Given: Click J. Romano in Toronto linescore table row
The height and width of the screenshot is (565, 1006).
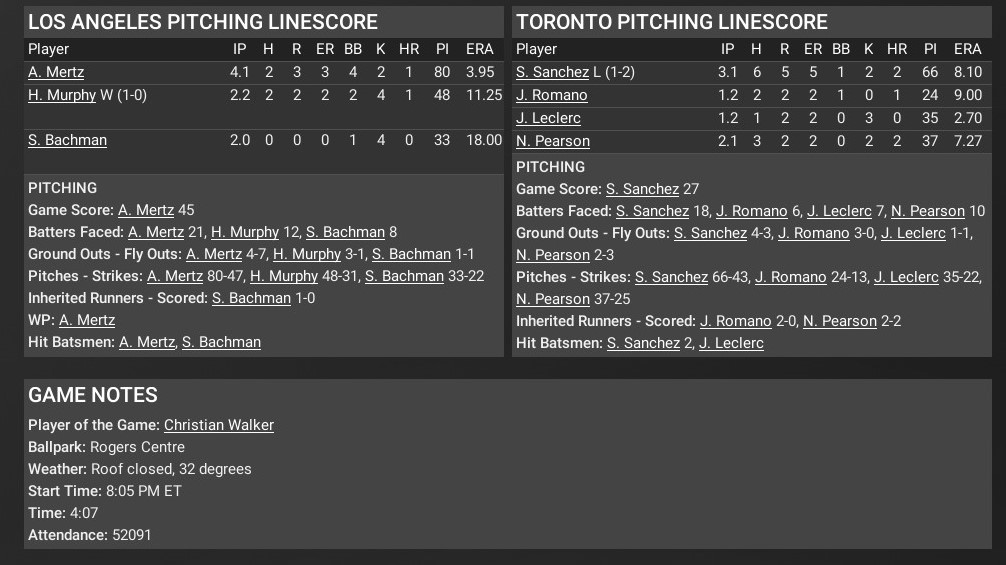Looking at the screenshot, I should click(x=551, y=95).
